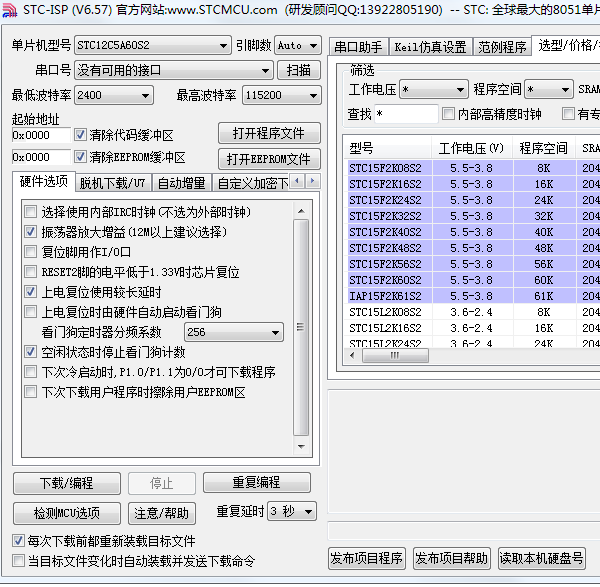Viewport: 600px width, 587px height.
Task: Open the 工作电压 filter dropdown
Action: [x=434, y=90]
